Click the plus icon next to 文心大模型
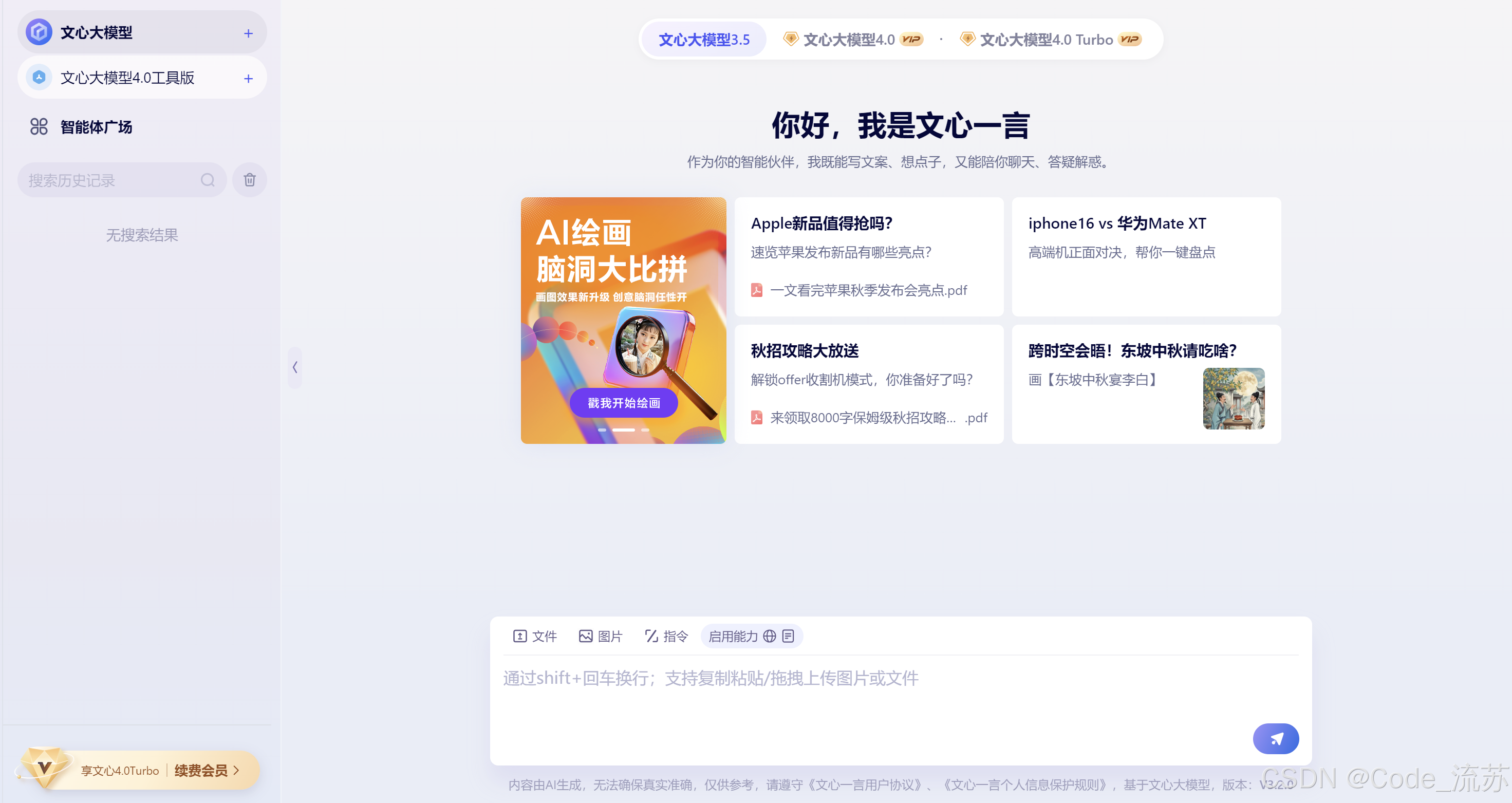Viewport: 1512px width, 803px height. pyautogui.click(x=248, y=33)
